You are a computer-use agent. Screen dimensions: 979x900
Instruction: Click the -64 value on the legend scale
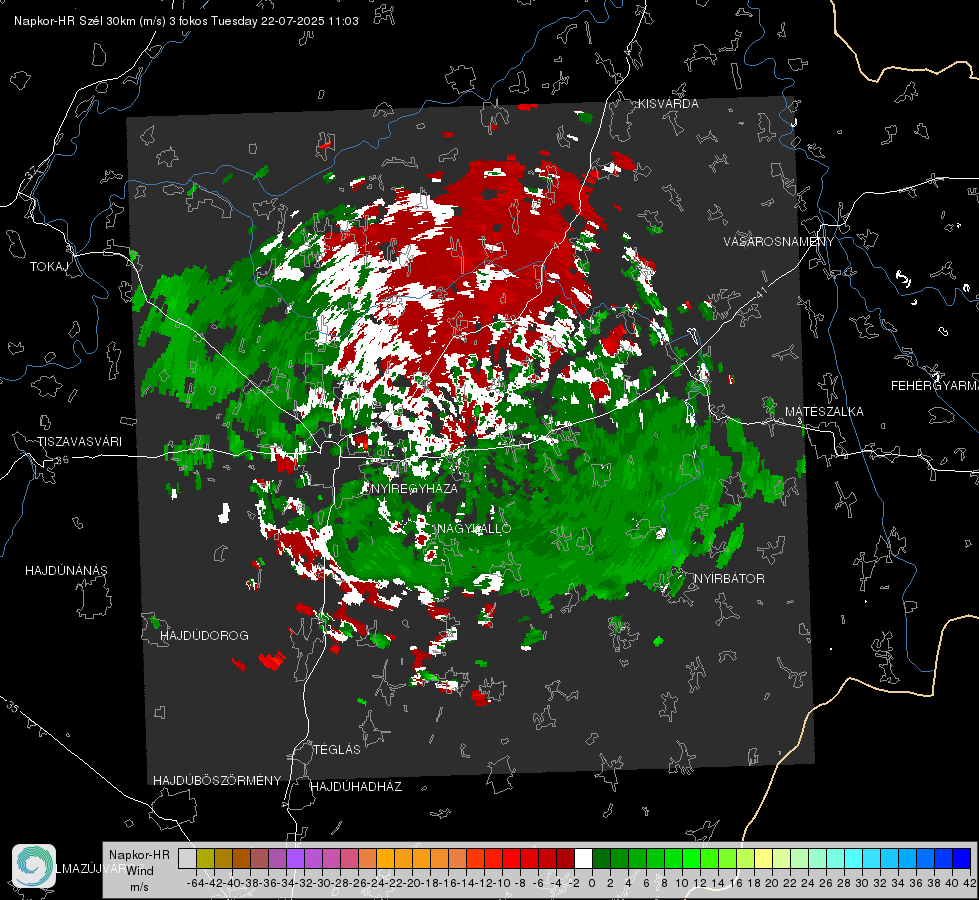click(196, 883)
